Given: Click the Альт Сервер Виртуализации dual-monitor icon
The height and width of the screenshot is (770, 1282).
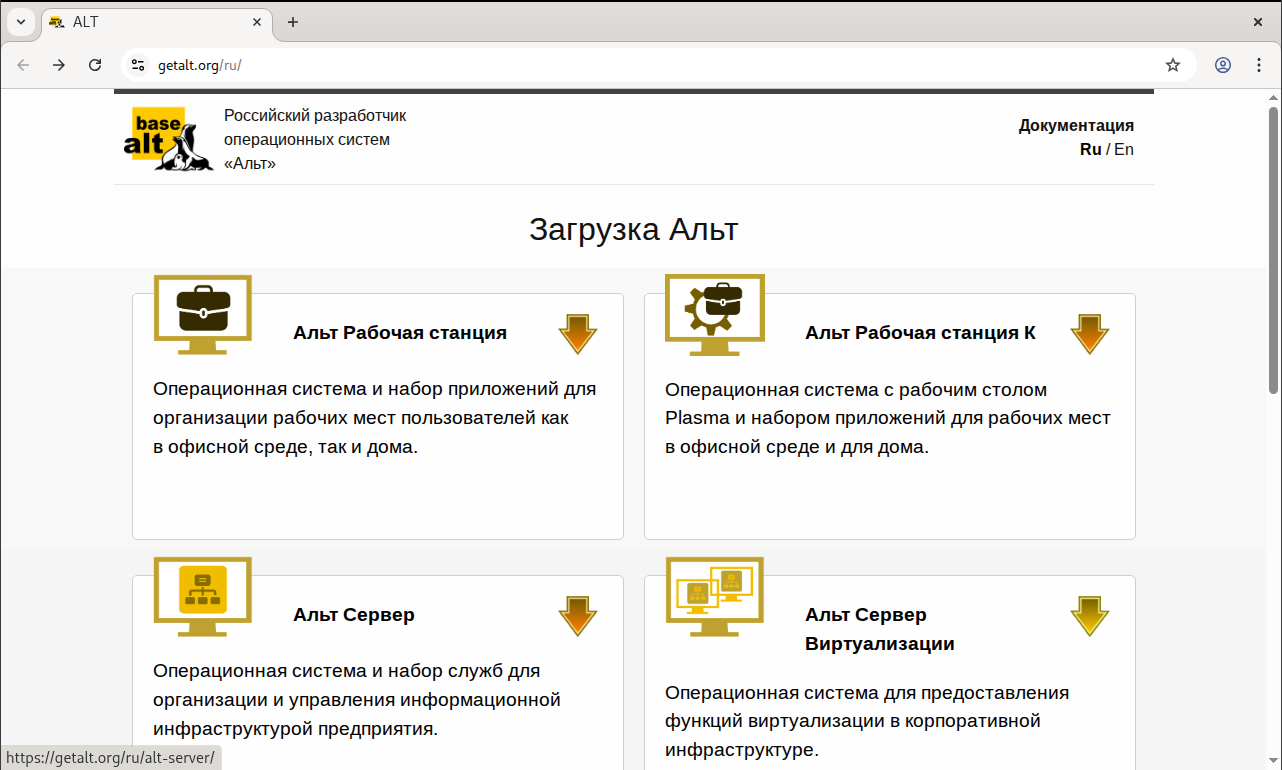Looking at the screenshot, I should click(715, 595).
